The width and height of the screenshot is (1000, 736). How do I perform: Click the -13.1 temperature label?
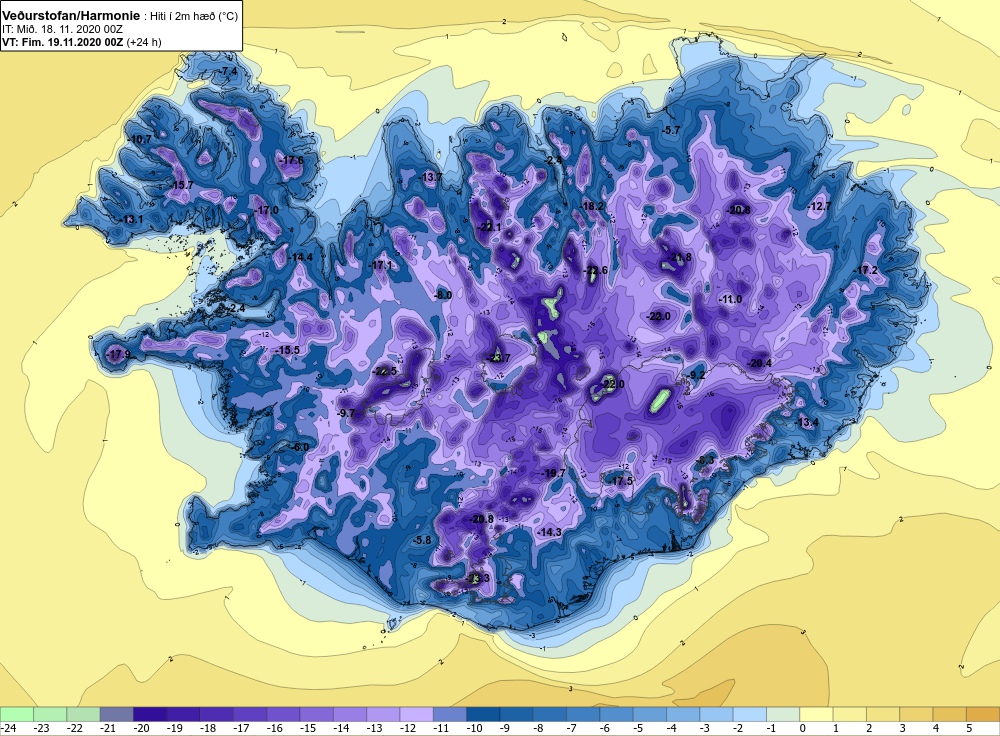(132, 219)
